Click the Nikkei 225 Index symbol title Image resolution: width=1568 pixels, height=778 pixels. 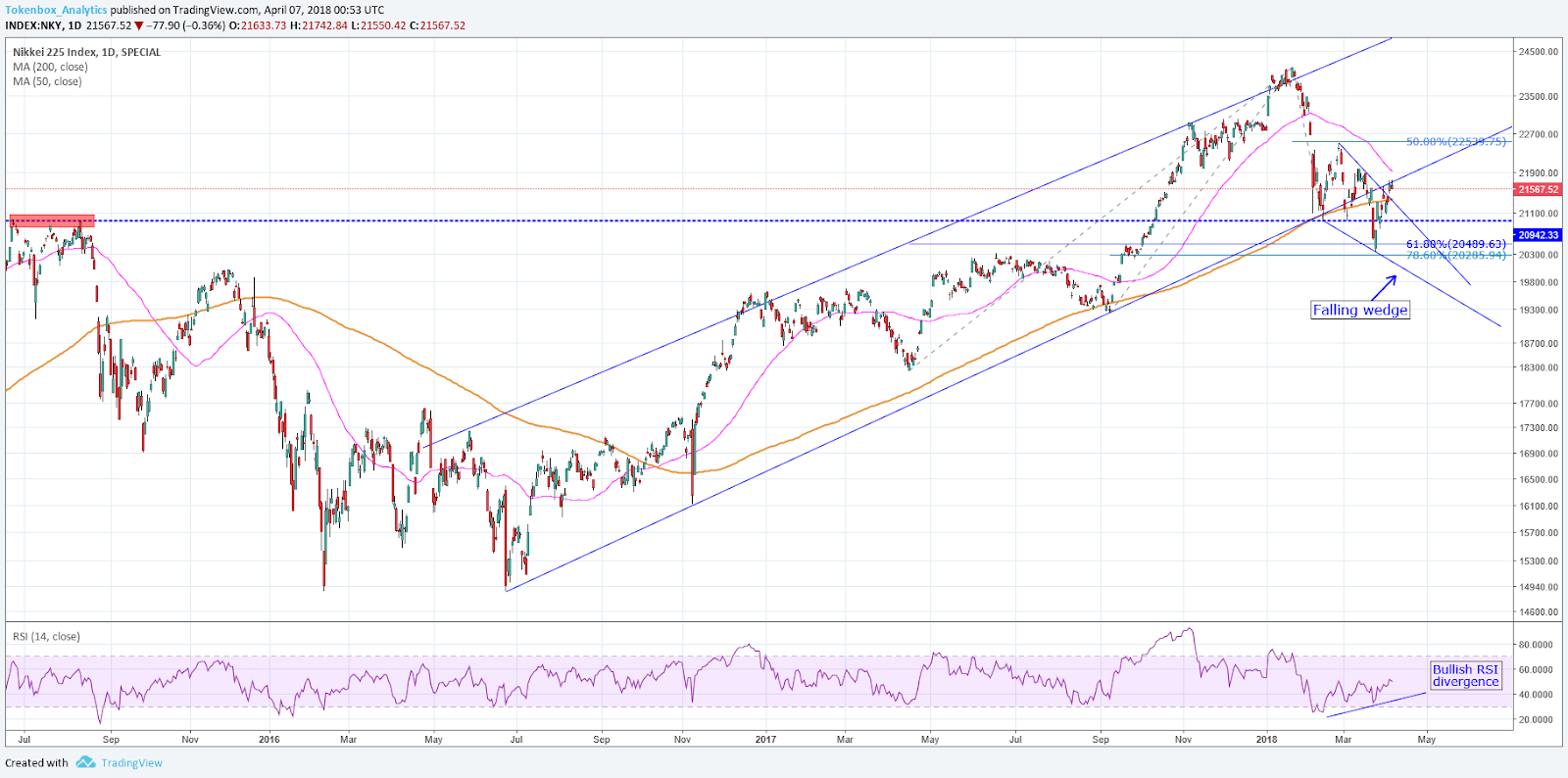click(x=86, y=52)
